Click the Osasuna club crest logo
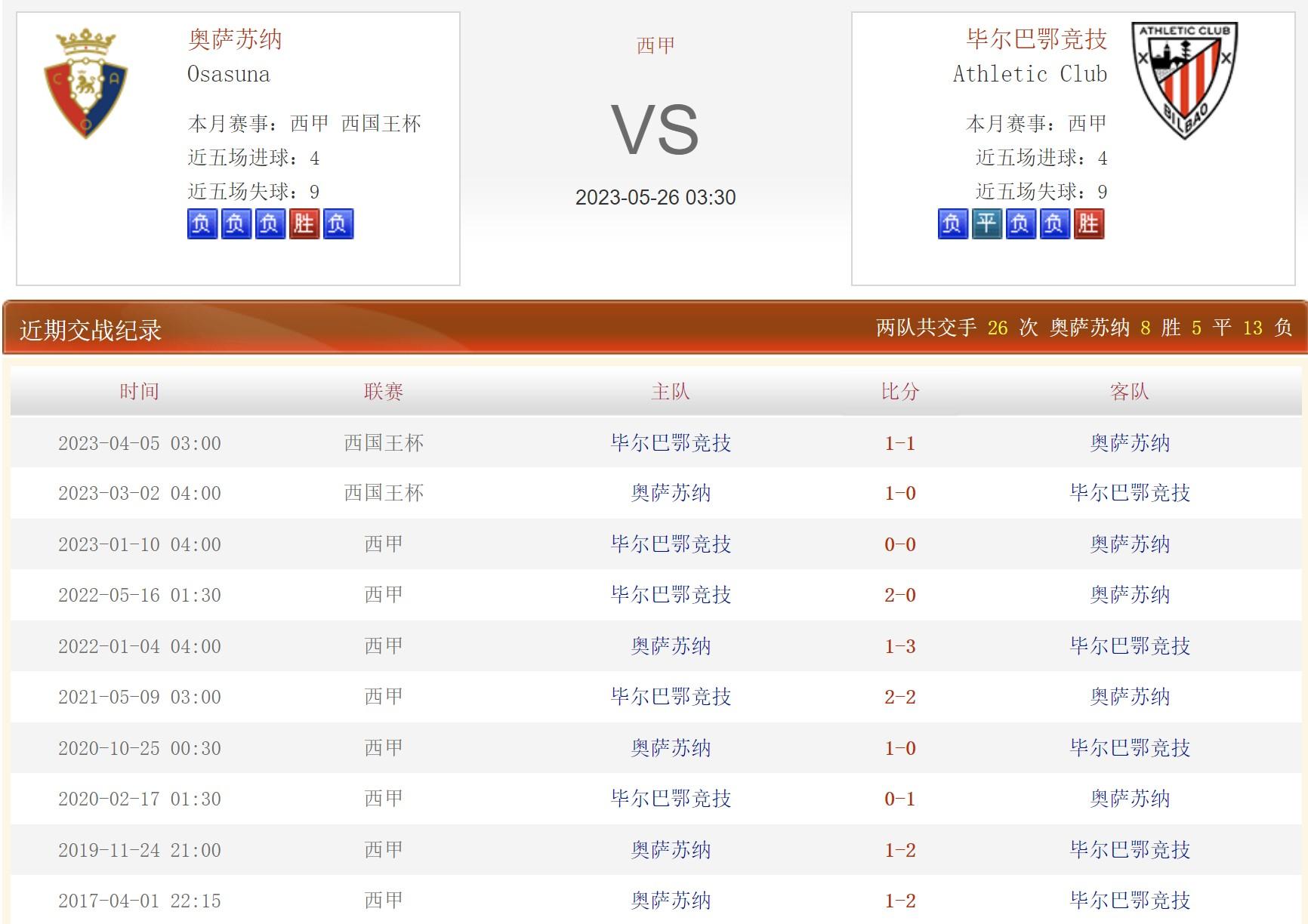 point(85,83)
